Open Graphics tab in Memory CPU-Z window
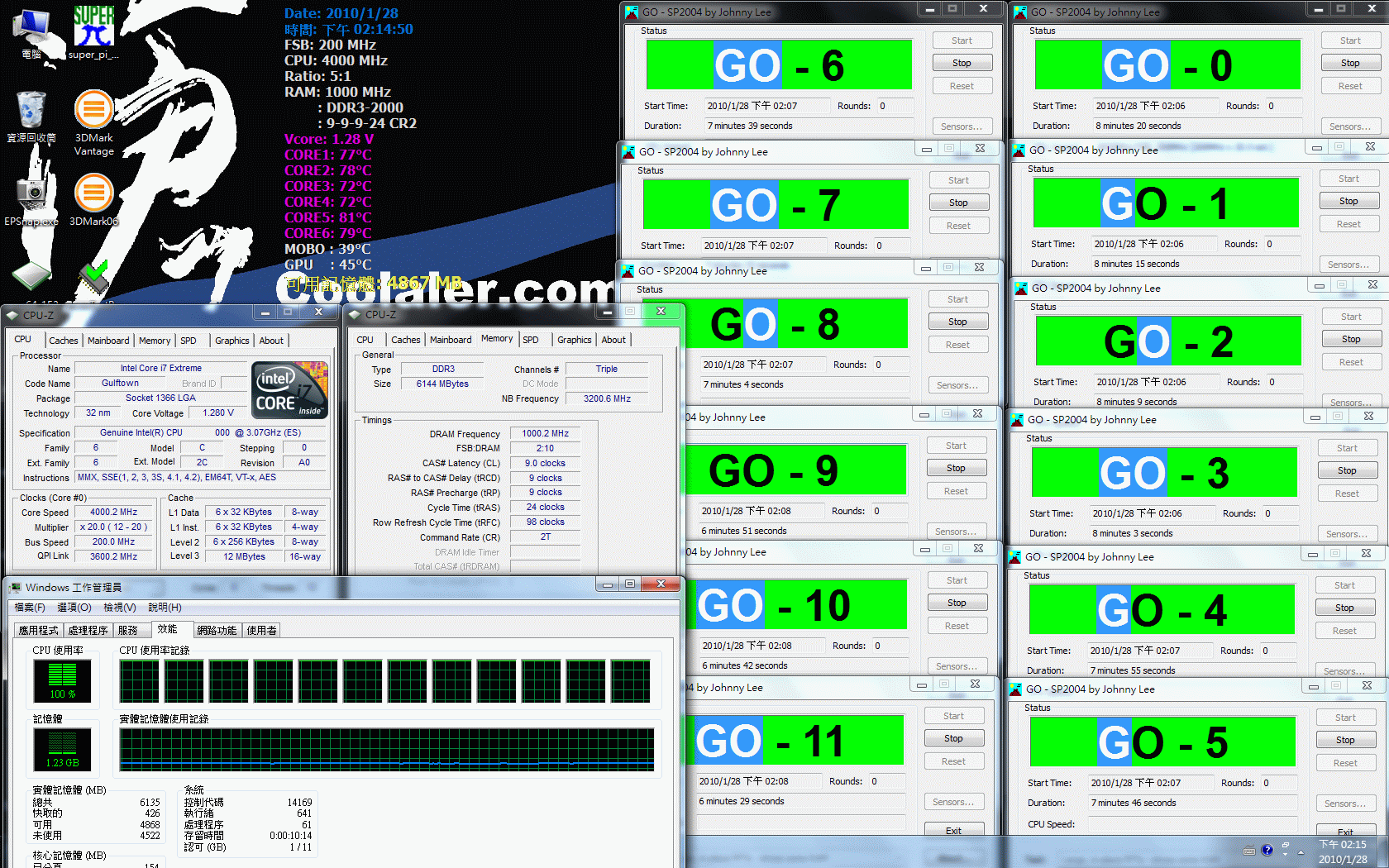Image resolution: width=1389 pixels, height=868 pixels. 574,340
